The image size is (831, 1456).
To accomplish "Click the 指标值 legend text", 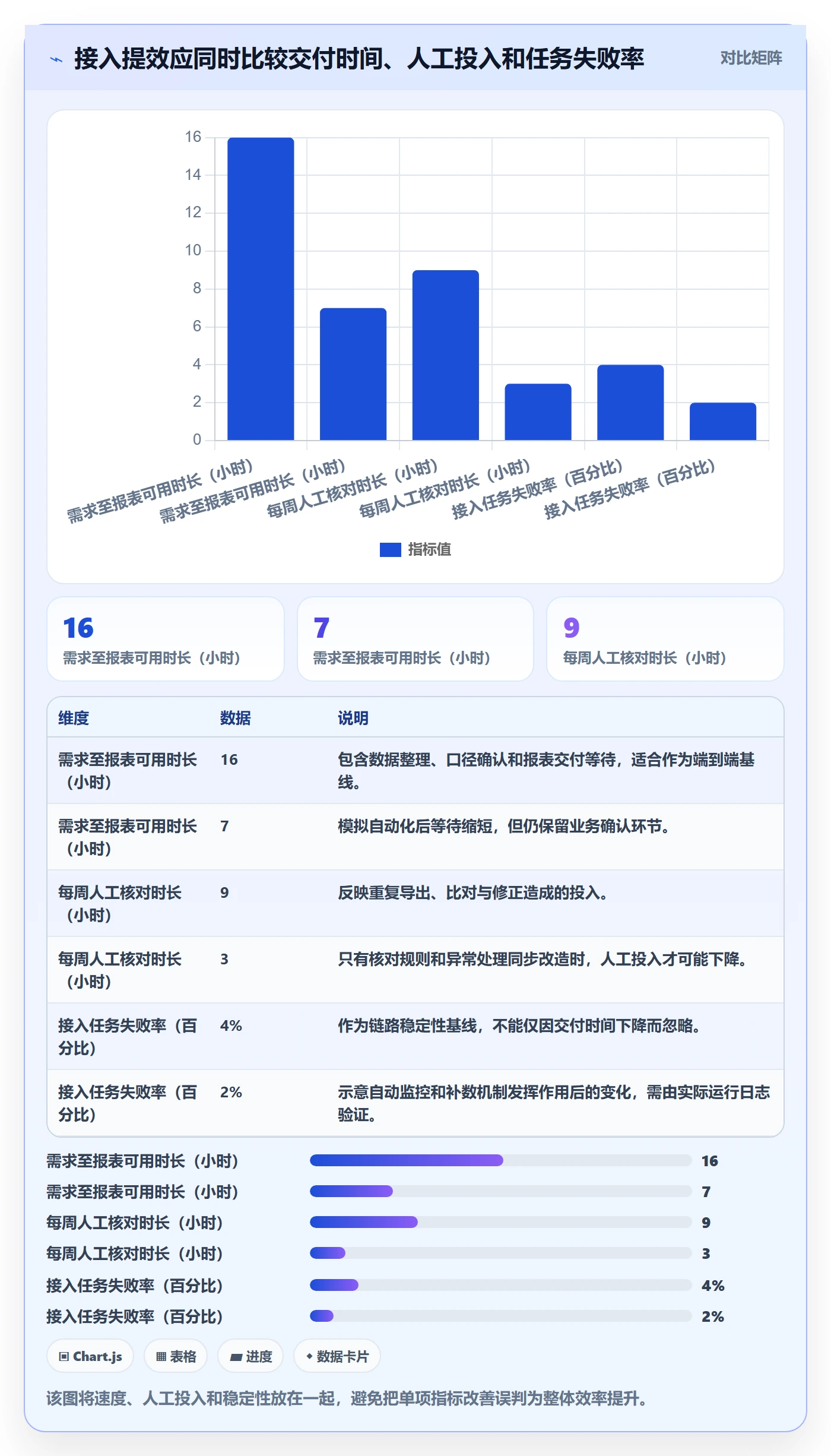I will tap(429, 550).
